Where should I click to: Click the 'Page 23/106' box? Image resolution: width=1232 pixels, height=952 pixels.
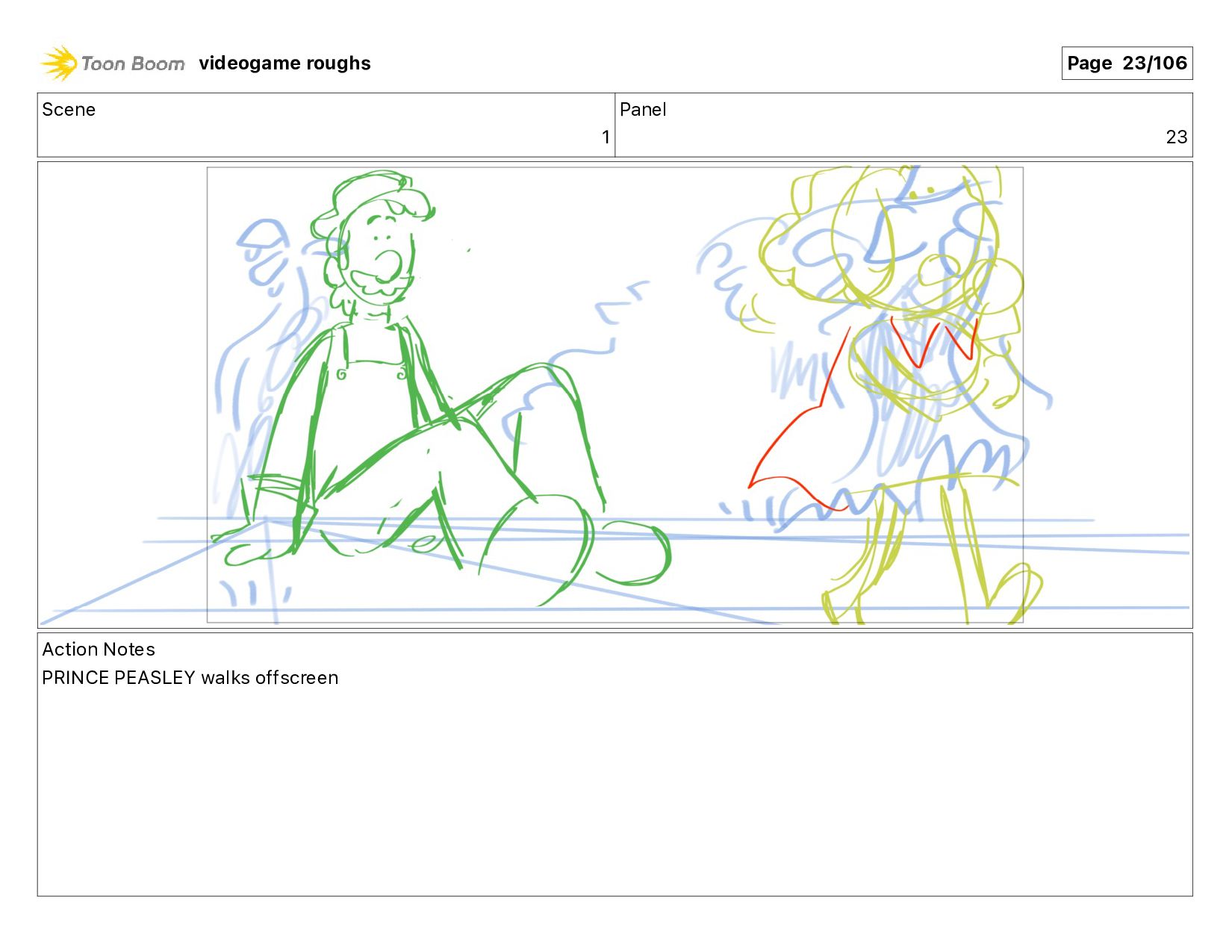(1127, 63)
